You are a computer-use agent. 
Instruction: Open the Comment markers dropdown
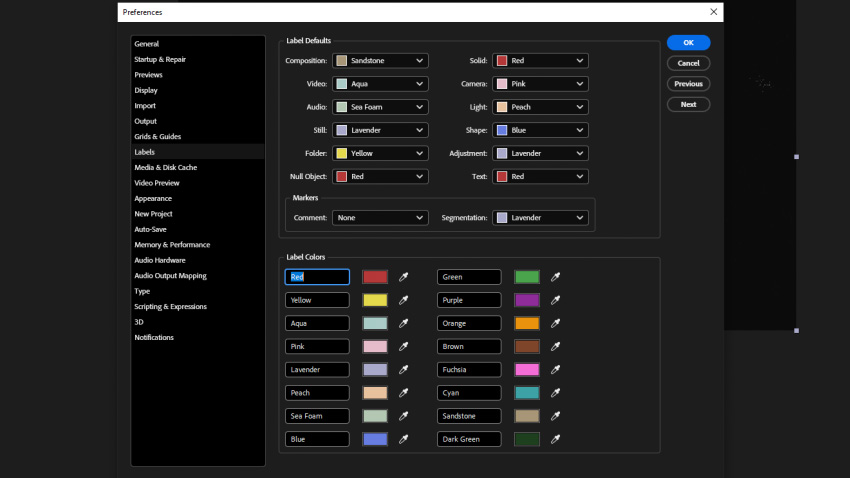point(380,217)
